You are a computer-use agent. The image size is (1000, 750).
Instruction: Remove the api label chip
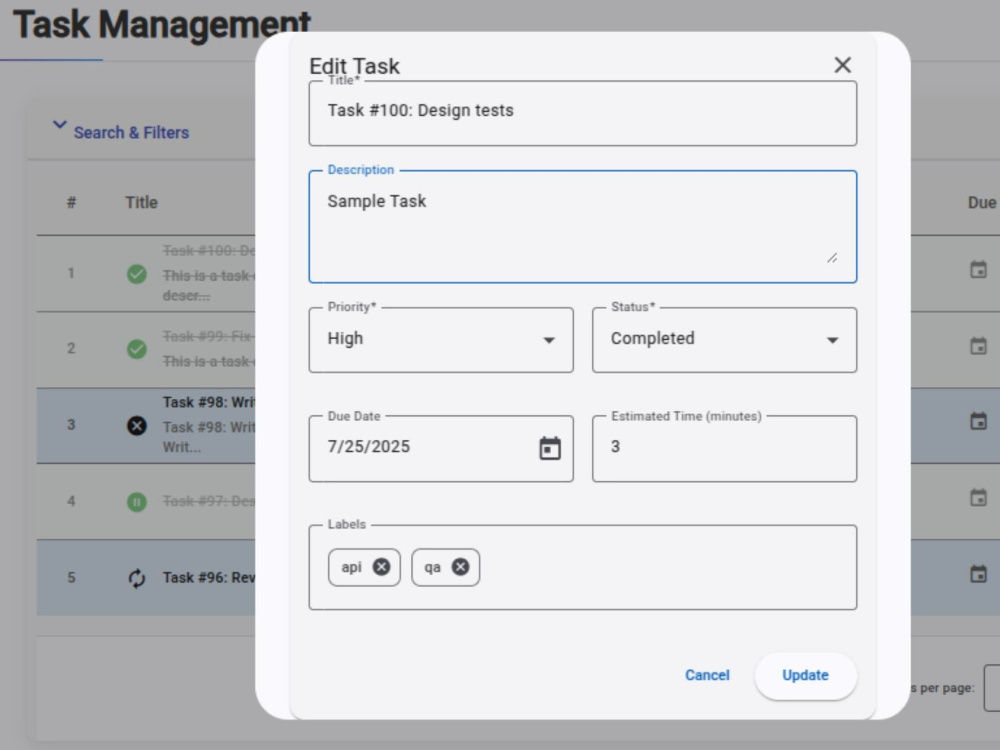coord(381,567)
